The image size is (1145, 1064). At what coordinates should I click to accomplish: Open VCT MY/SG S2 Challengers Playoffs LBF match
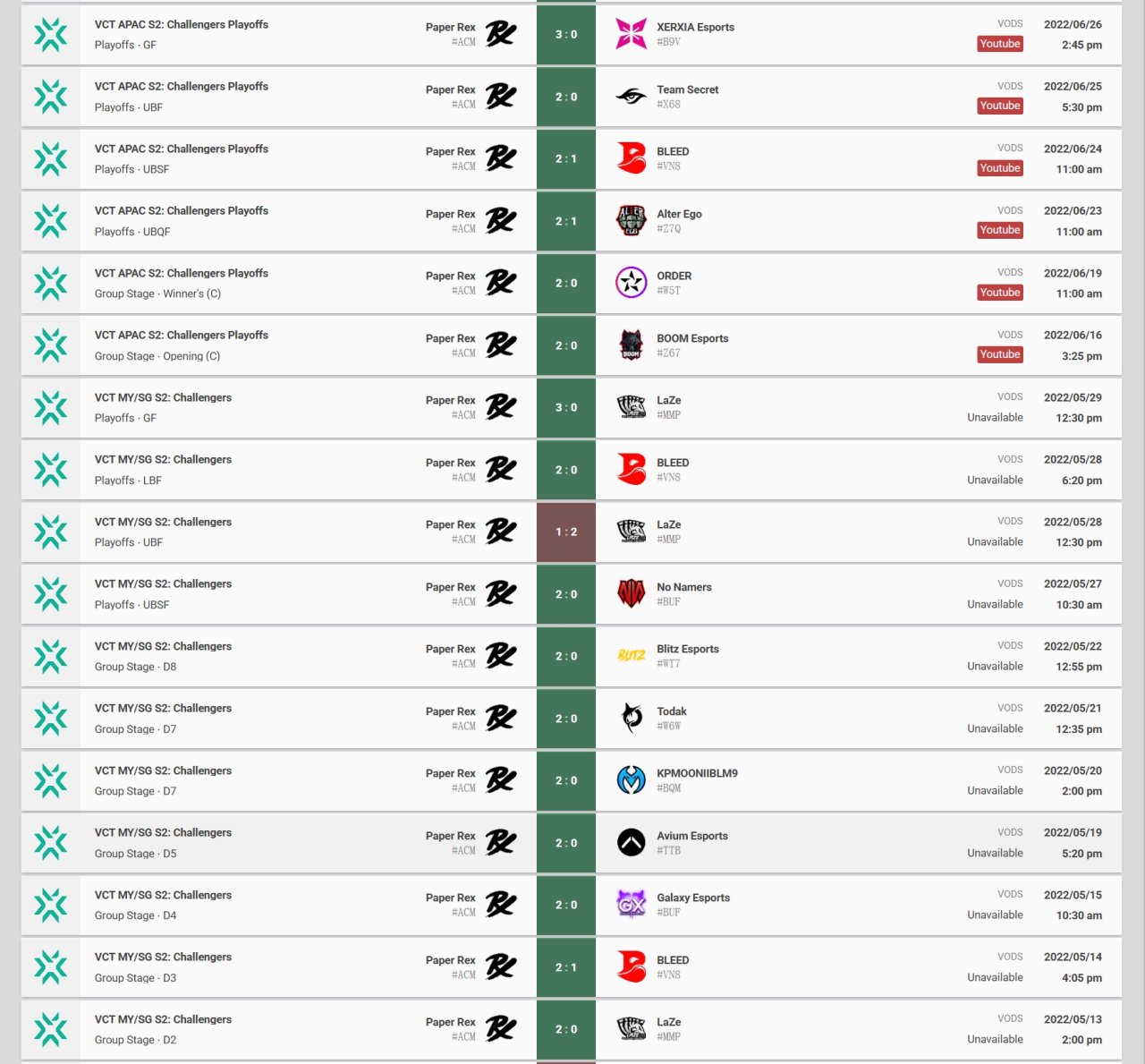(x=572, y=470)
